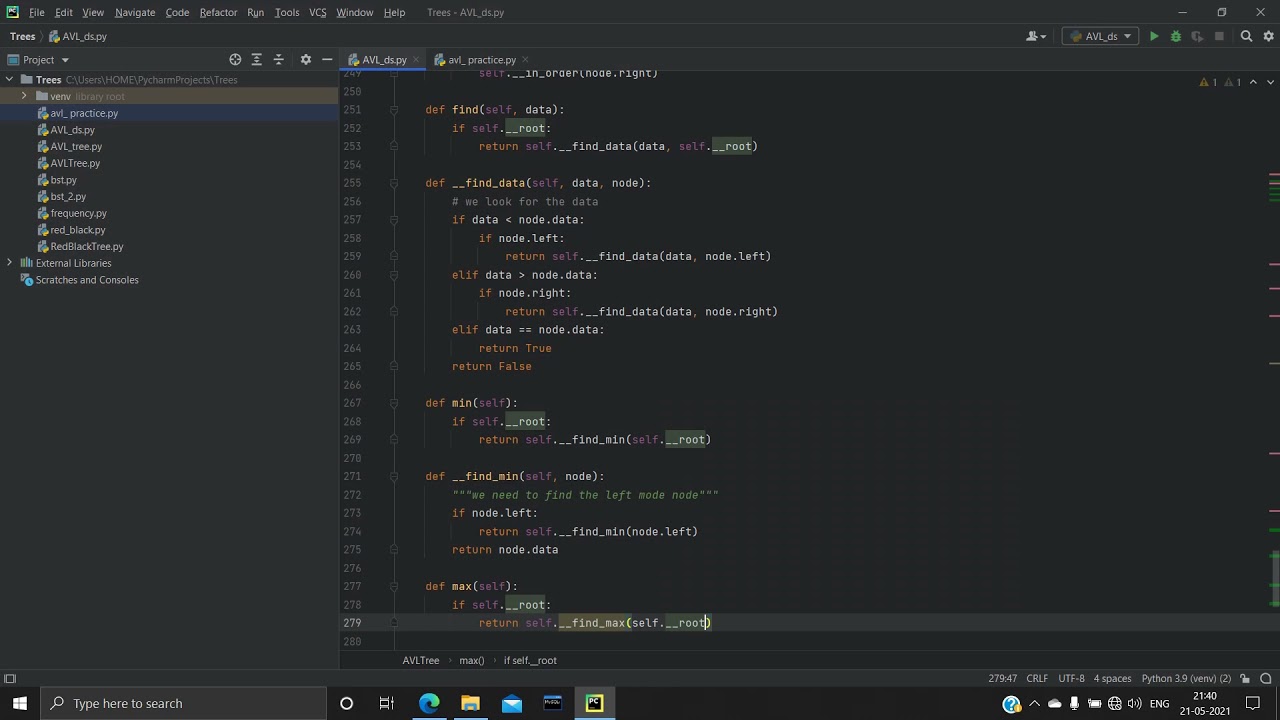Start debugging with the Debug icon
The image size is (1280, 720).
click(x=1176, y=36)
